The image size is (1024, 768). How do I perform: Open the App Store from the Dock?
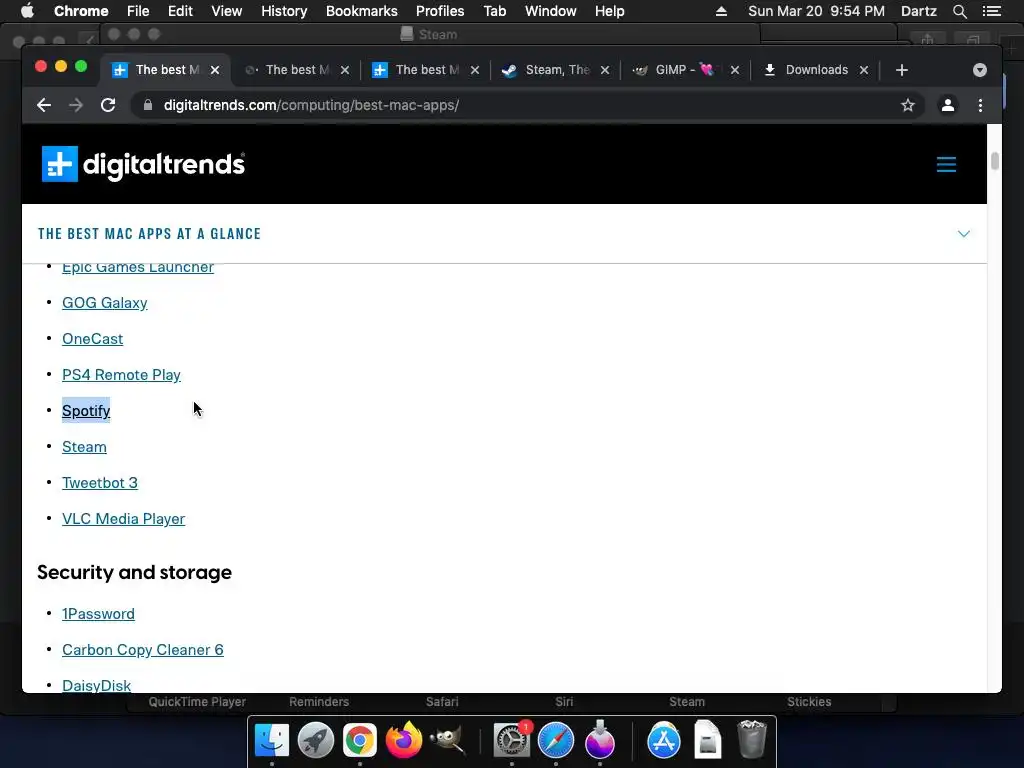664,740
